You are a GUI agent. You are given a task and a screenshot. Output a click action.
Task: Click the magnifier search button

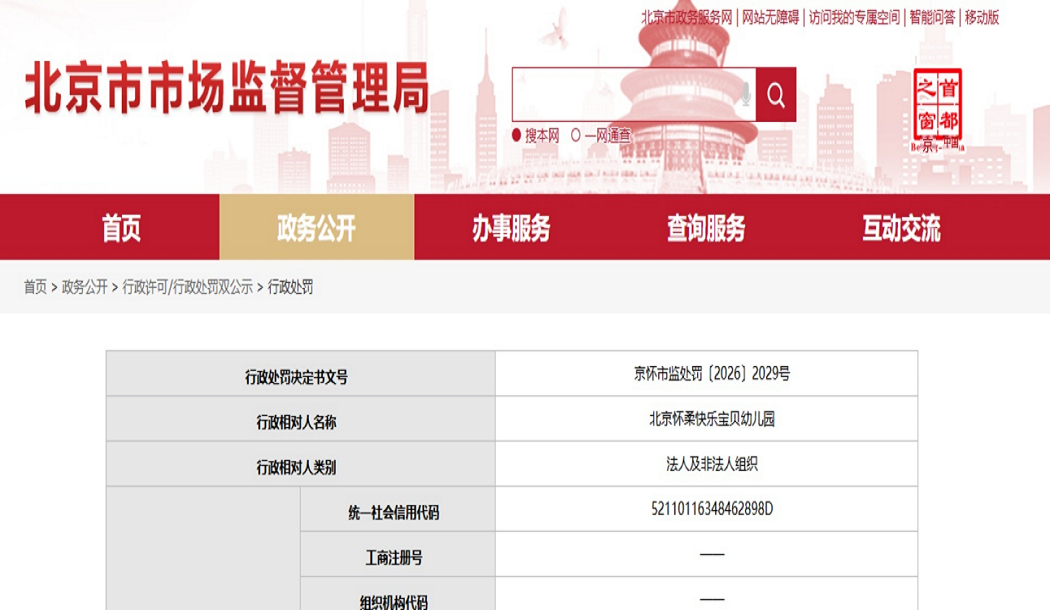775,94
